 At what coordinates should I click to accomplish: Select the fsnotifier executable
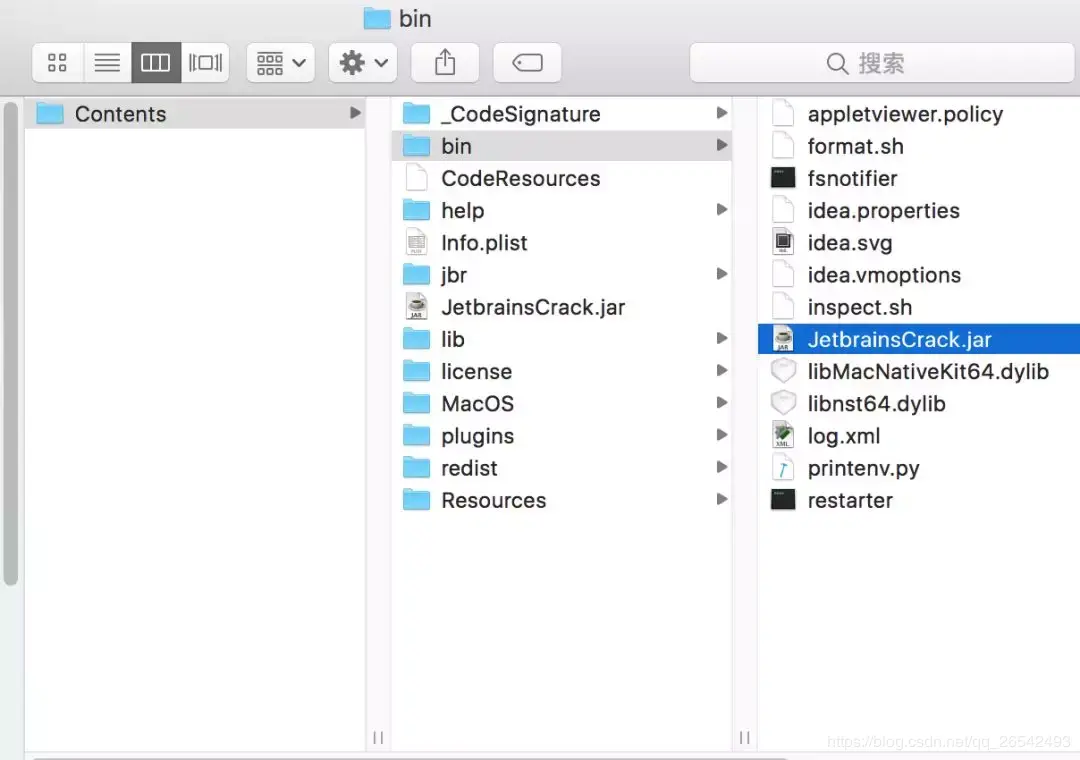pyautogui.click(x=919, y=178)
